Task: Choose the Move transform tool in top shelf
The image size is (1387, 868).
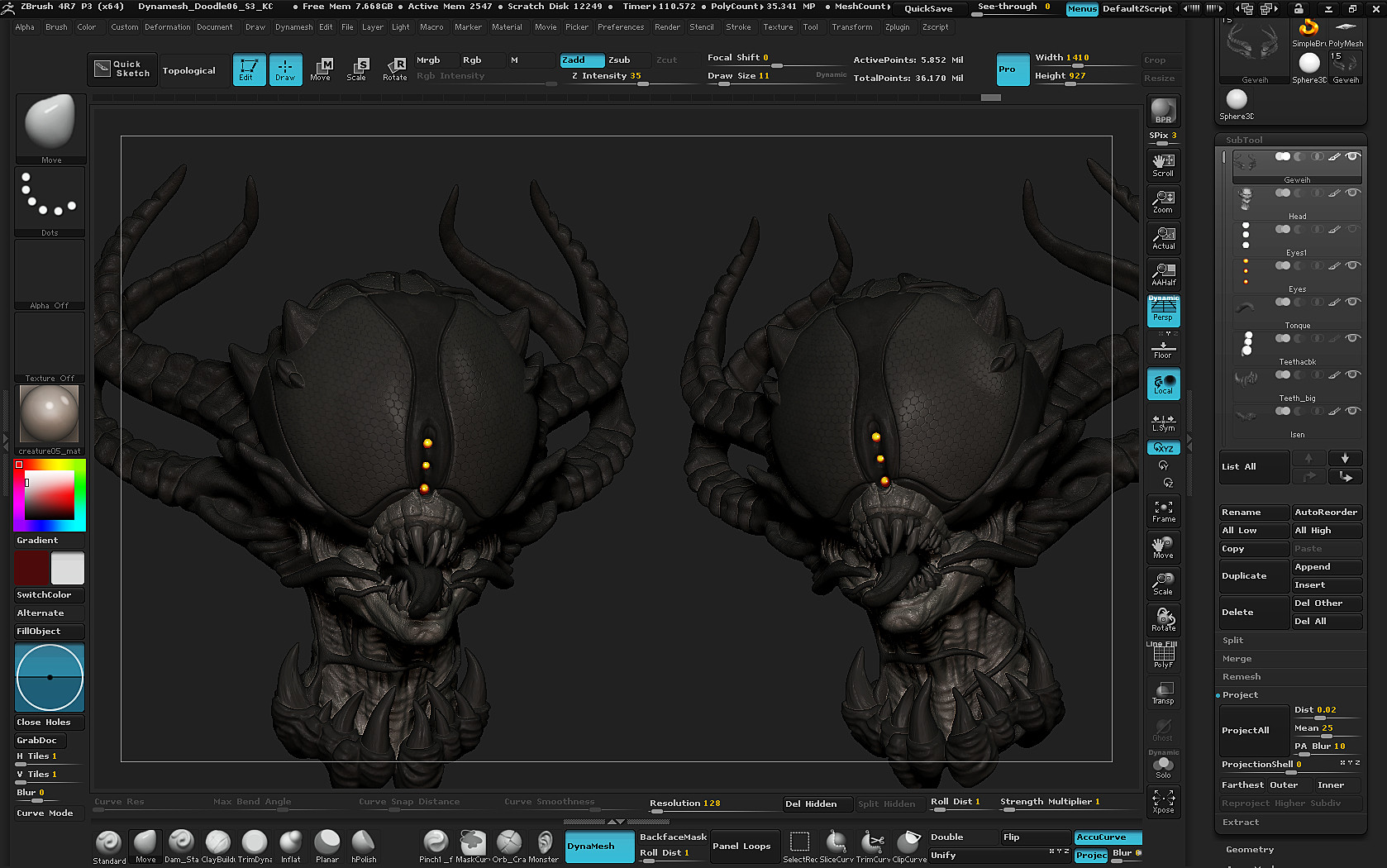Action: [x=321, y=69]
